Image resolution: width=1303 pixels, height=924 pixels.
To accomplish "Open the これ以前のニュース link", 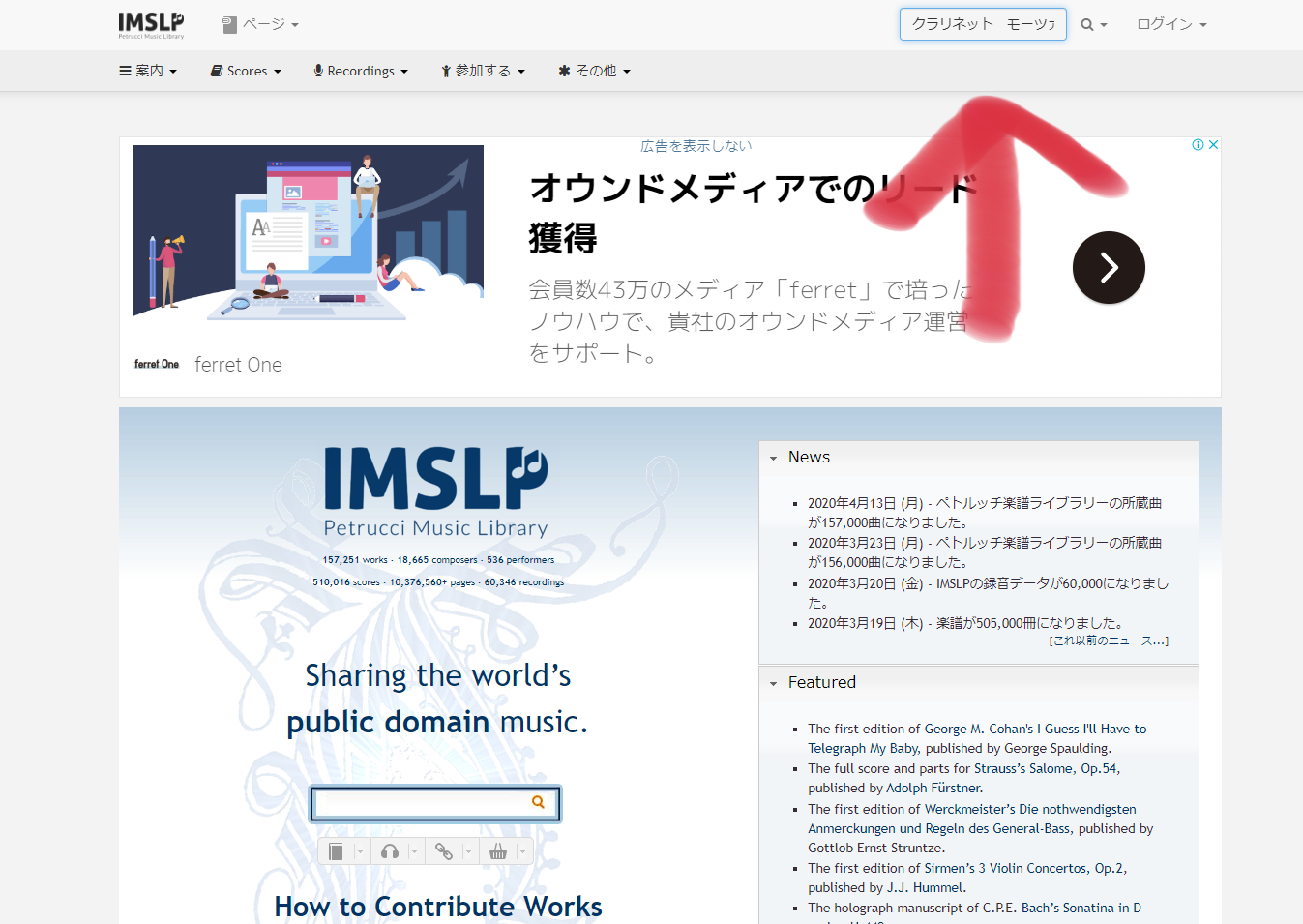I will coord(1109,641).
